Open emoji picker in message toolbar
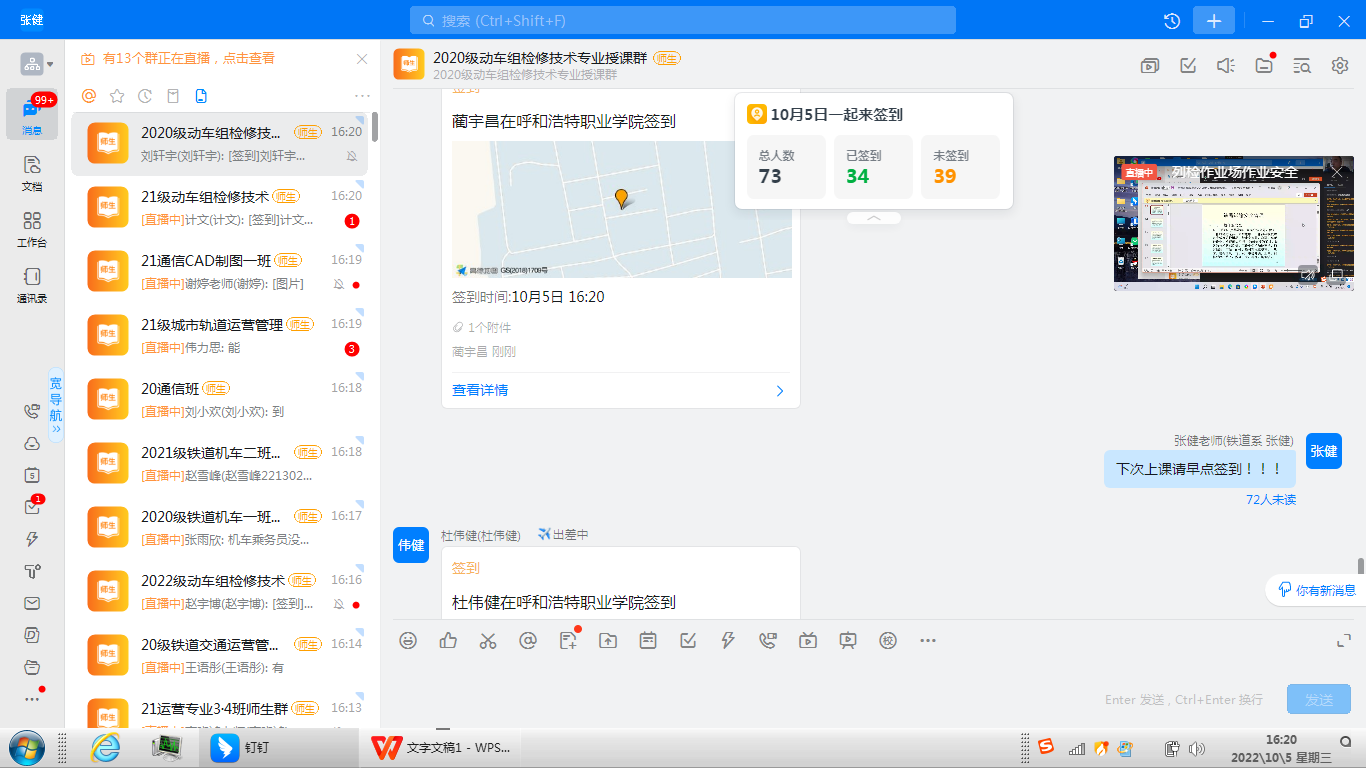 pos(408,640)
